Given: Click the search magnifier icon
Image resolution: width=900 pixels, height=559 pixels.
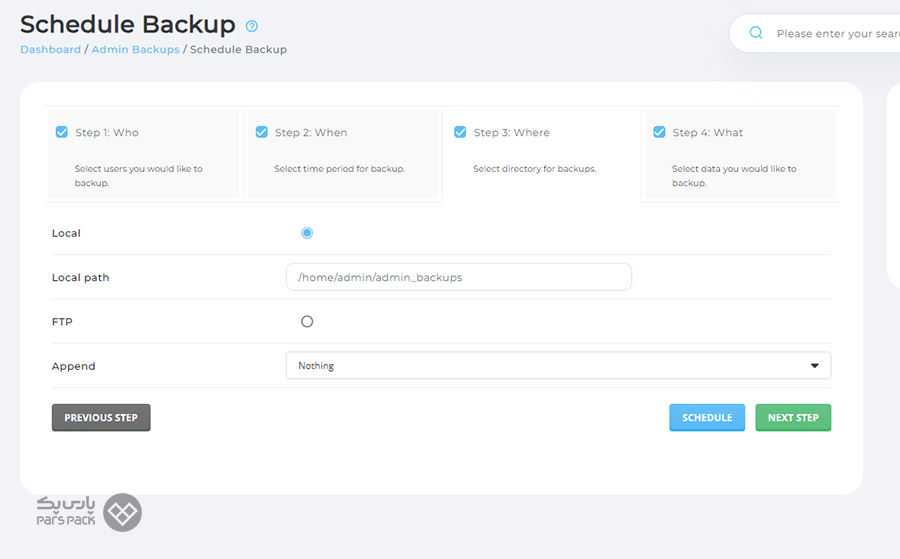Looking at the screenshot, I should pyautogui.click(x=756, y=33).
